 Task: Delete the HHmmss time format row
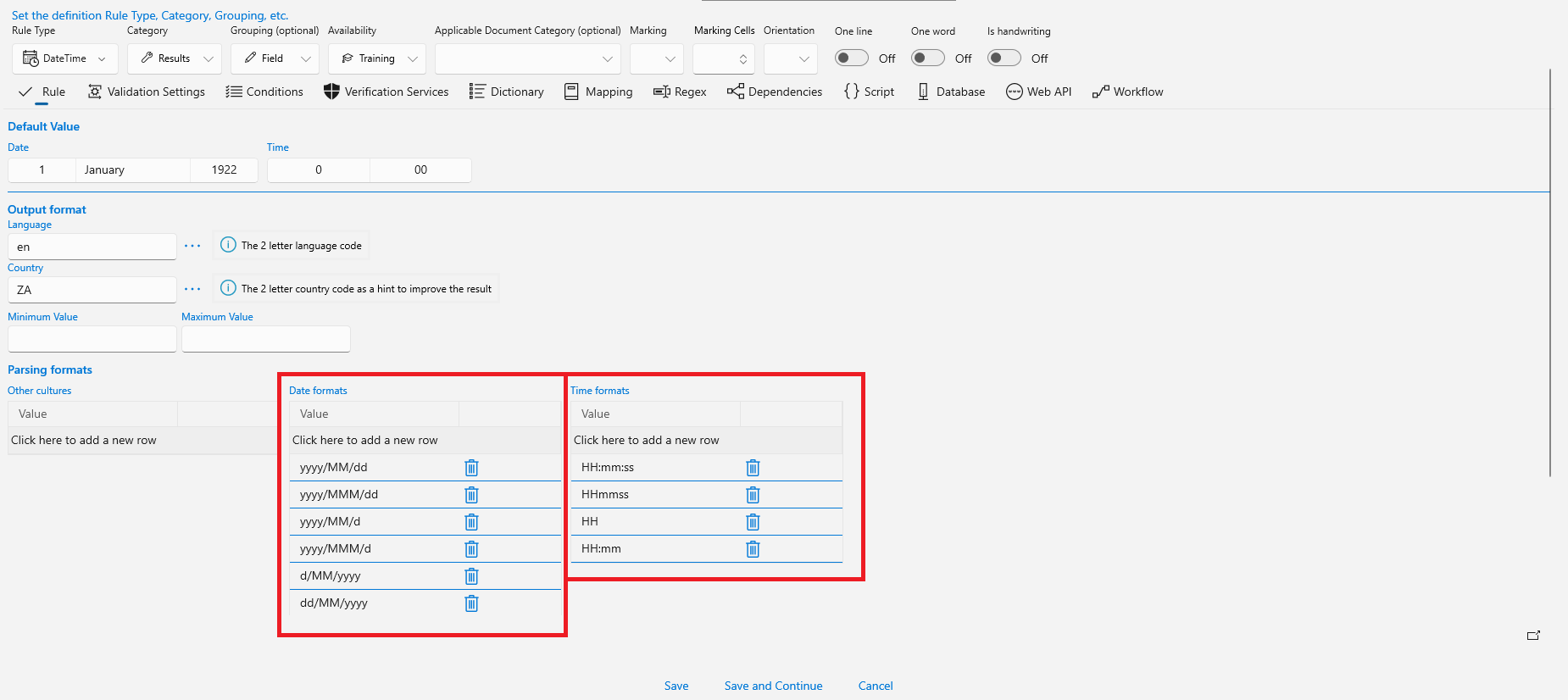click(753, 495)
